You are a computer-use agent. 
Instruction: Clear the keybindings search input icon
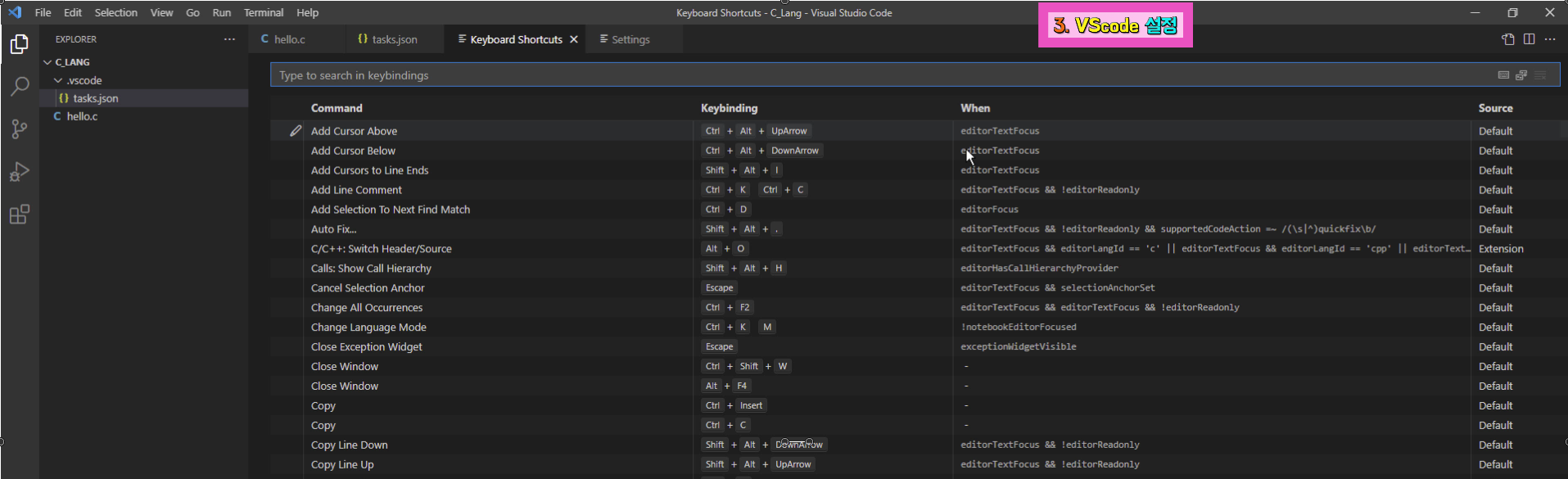(x=1540, y=75)
